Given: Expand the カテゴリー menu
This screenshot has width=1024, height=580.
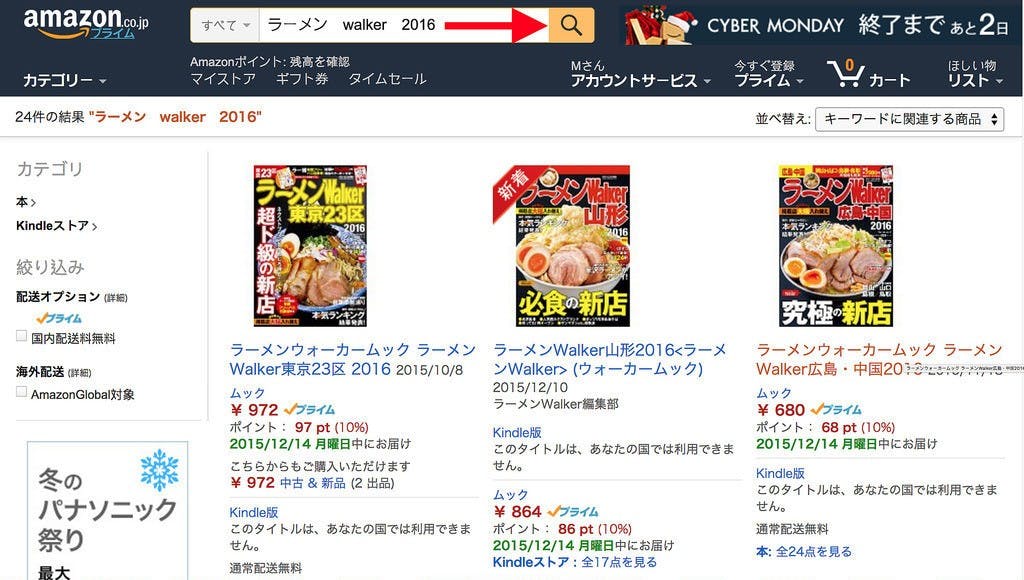Looking at the screenshot, I should (64, 80).
